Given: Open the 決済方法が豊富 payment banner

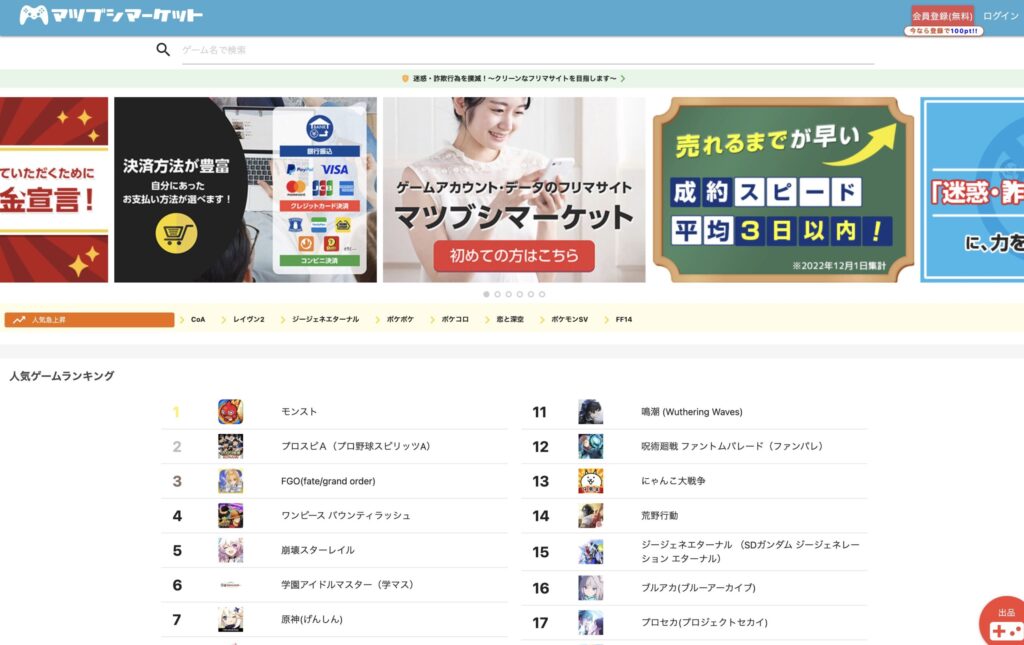Looking at the screenshot, I should pos(246,190).
